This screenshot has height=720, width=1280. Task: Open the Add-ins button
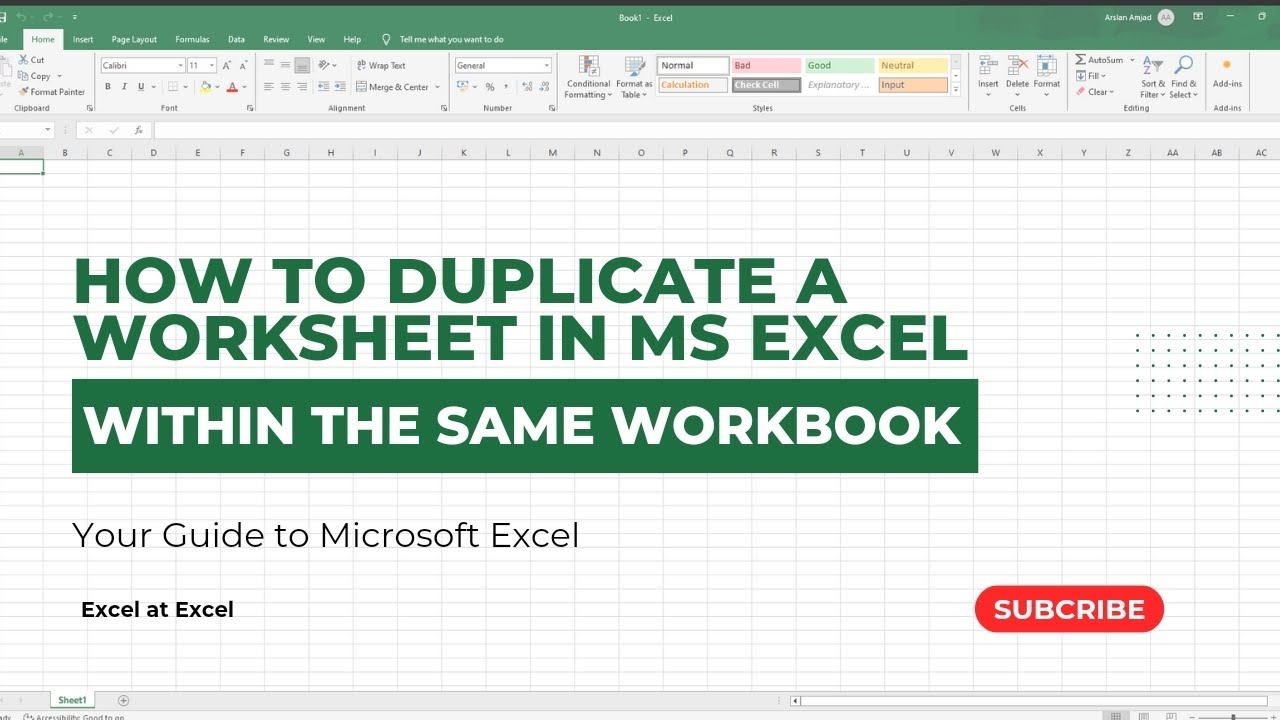click(x=1227, y=72)
